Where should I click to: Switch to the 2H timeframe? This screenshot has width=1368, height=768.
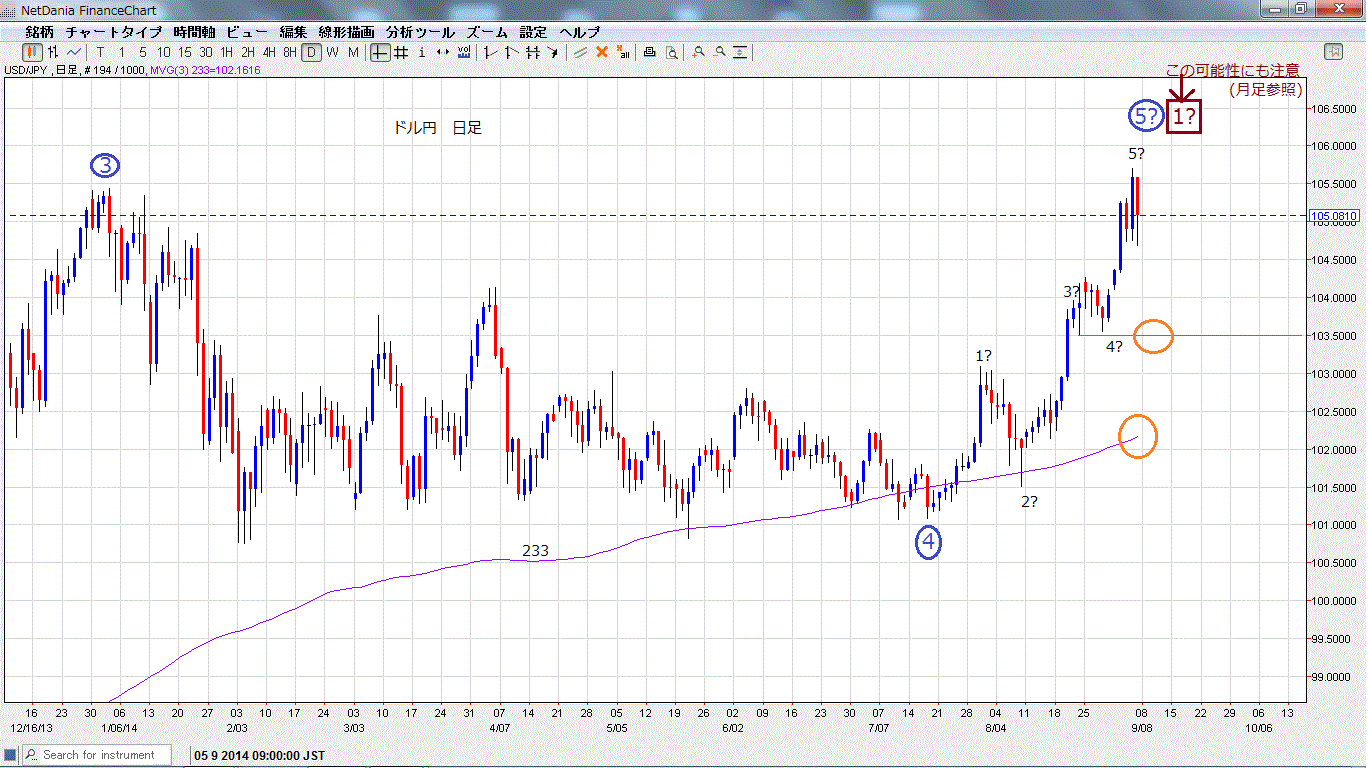click(248, 52)
